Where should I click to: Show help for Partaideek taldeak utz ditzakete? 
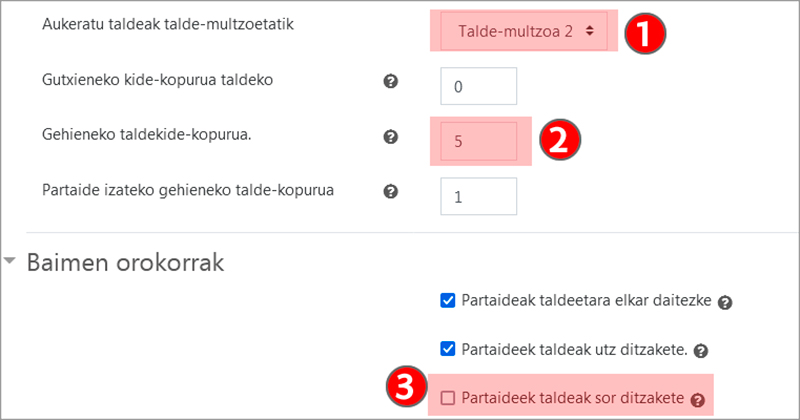701,351
